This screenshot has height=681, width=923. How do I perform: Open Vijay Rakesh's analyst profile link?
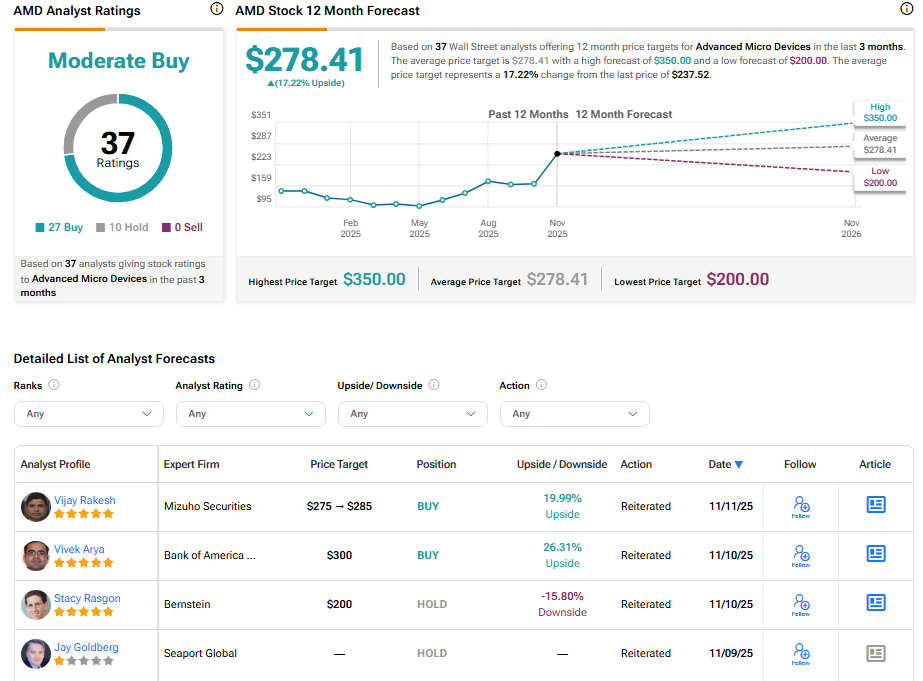pos(84,500)
